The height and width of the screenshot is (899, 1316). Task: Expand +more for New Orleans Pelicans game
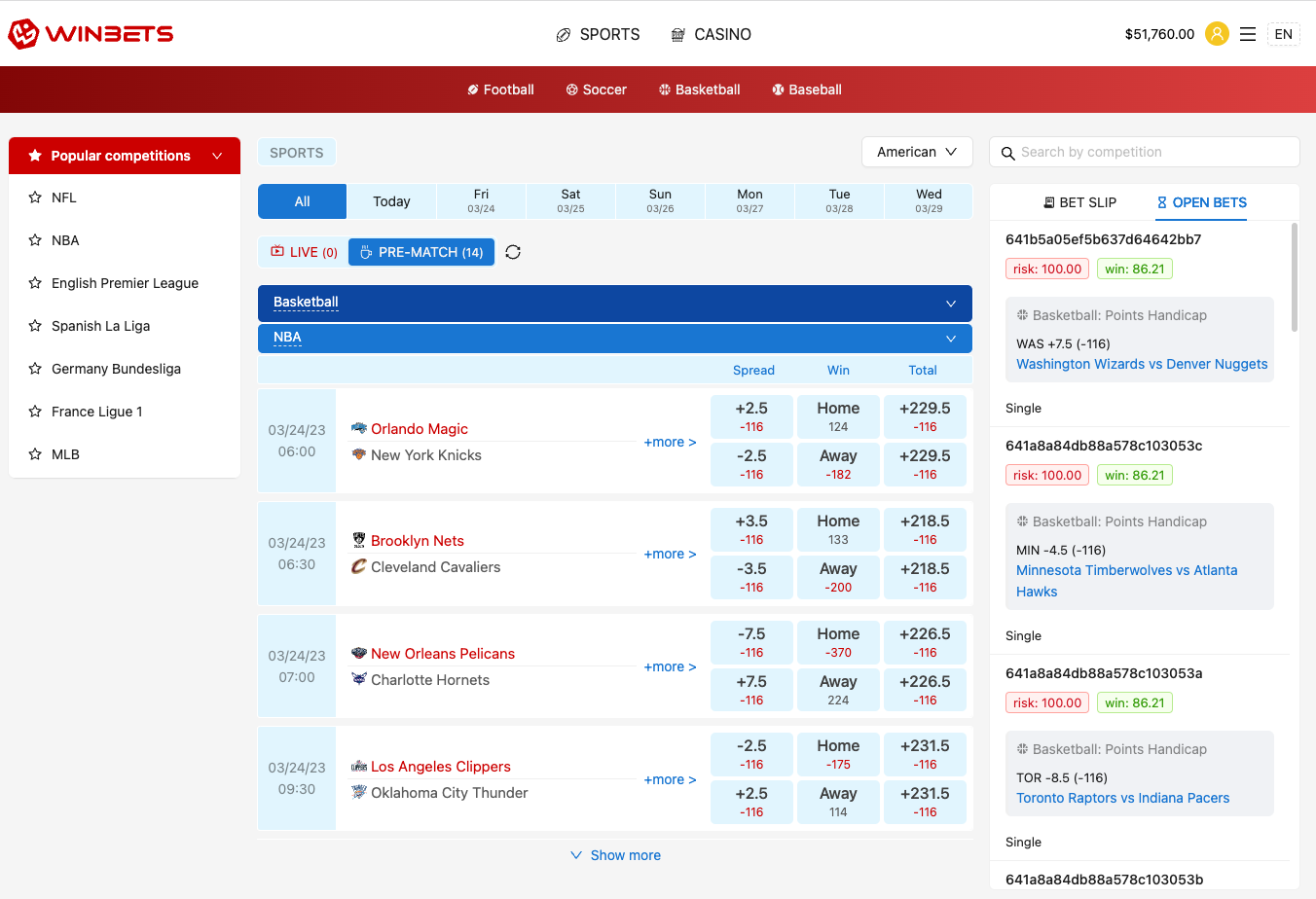pyautogui.click(x=670, y=666)
